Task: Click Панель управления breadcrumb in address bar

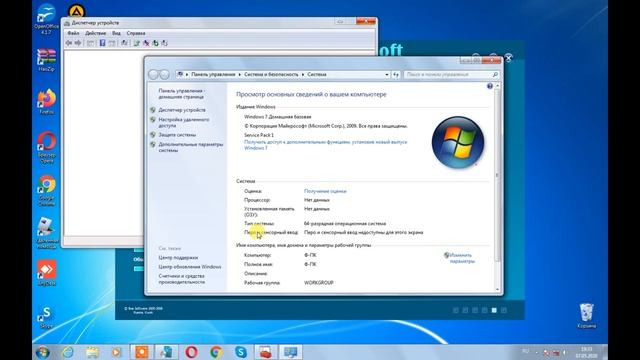Action: (x=213, y=74)
